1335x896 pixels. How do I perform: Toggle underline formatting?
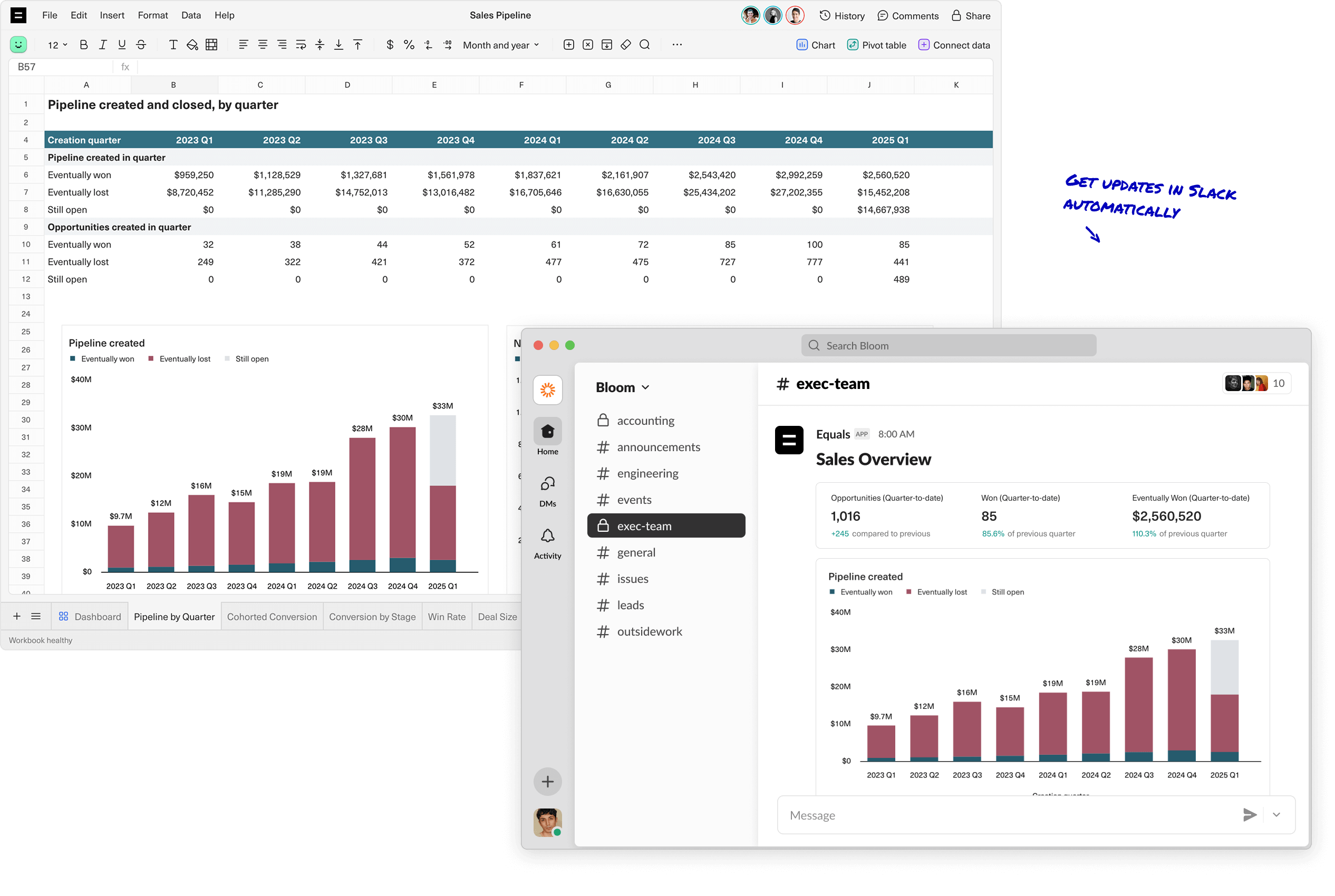[x=122, y=45]
